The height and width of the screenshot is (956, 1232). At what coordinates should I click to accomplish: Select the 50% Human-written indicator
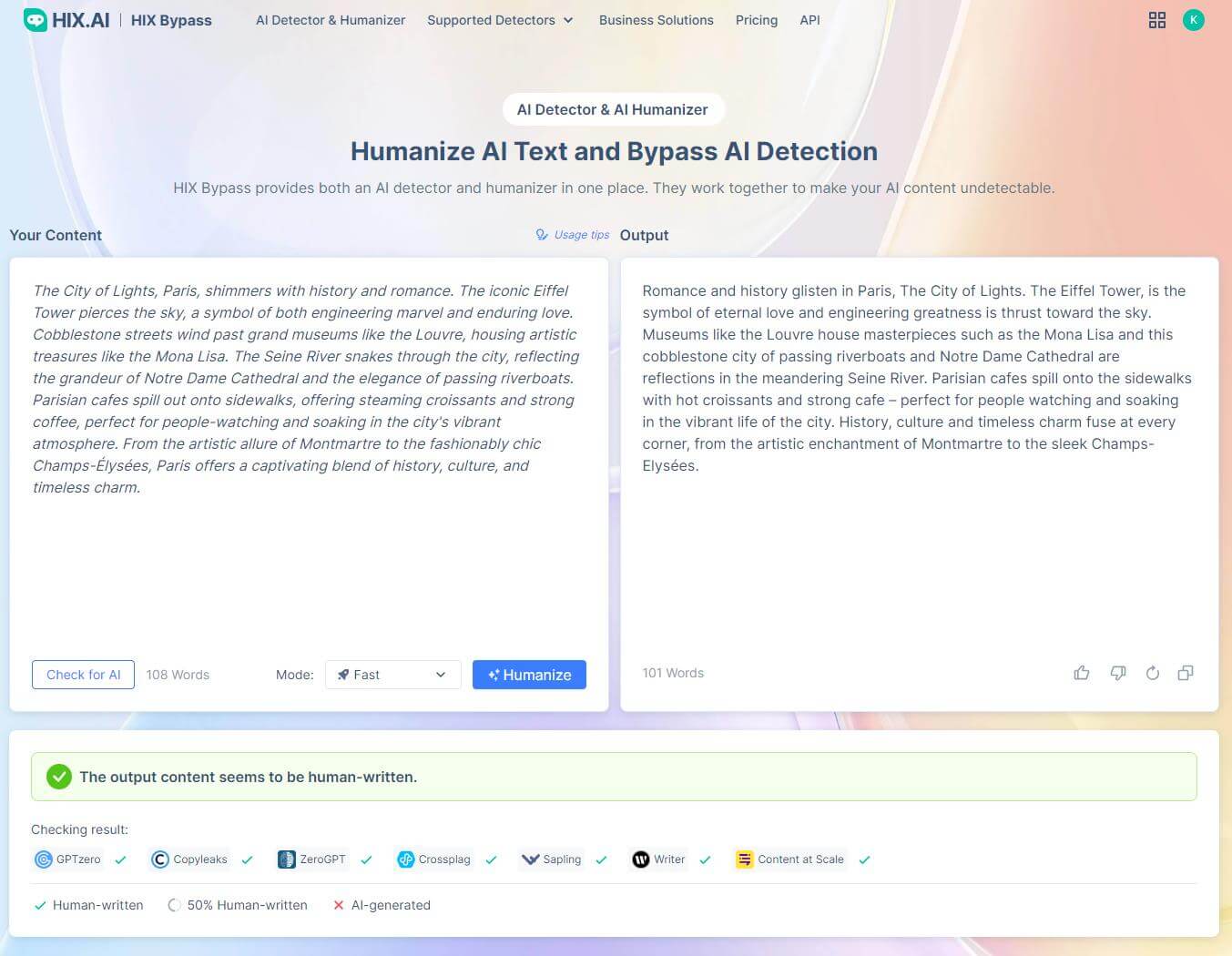(238, 905)
